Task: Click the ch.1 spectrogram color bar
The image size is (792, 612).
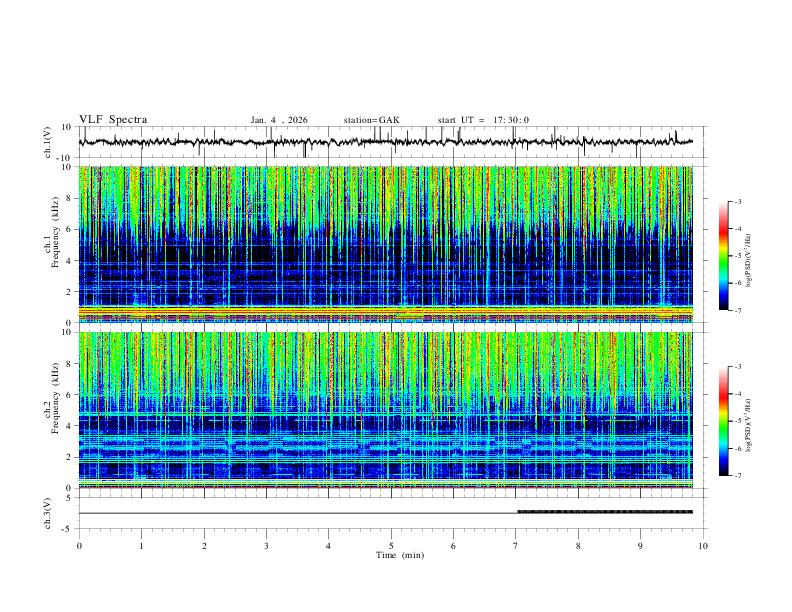Action: [724, 256]
